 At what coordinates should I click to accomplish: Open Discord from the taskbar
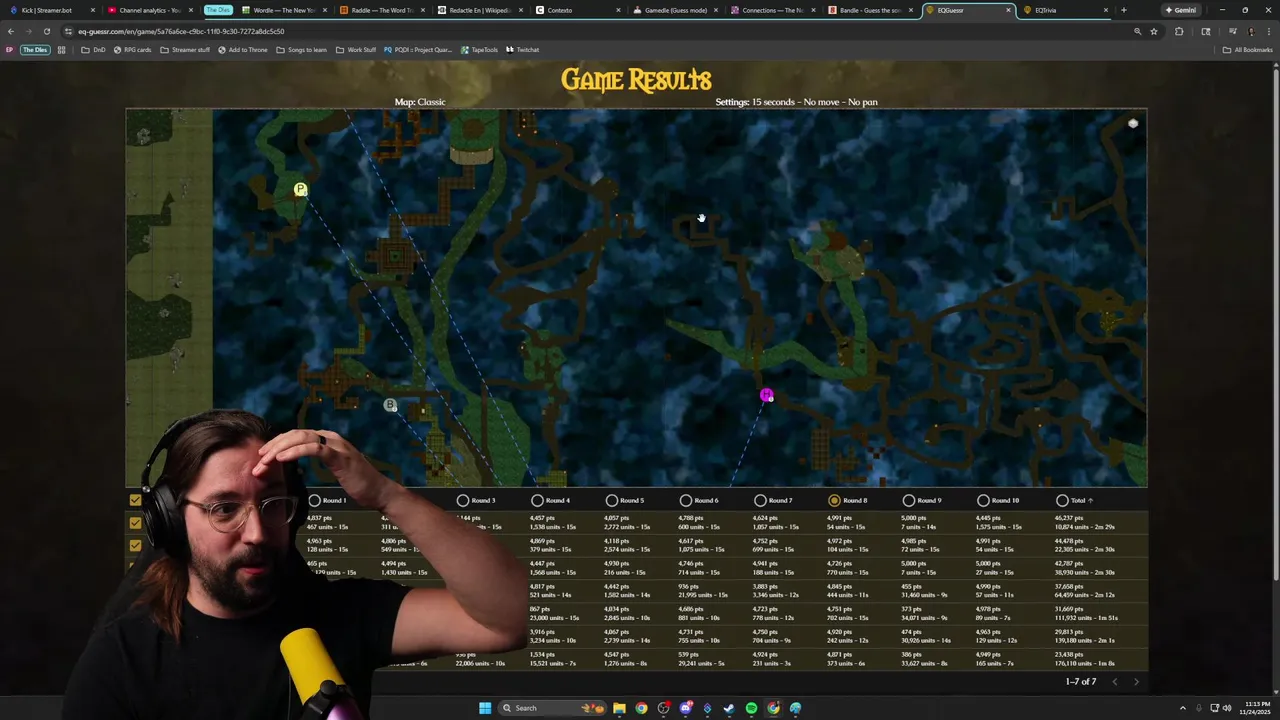coord(685,708)
